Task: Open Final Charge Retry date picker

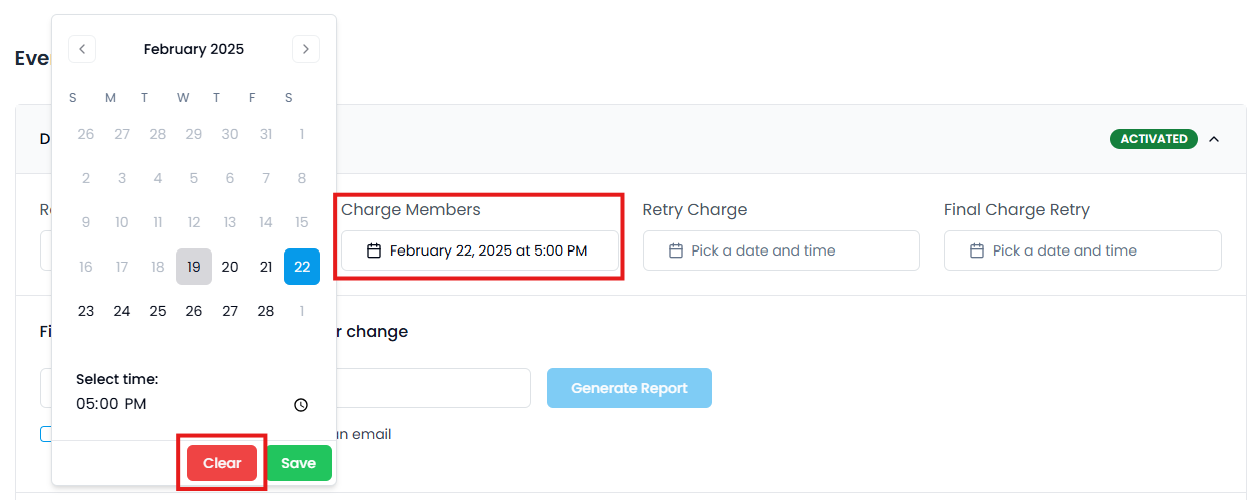Action: pyautogui.click(x=1082, y=251)
